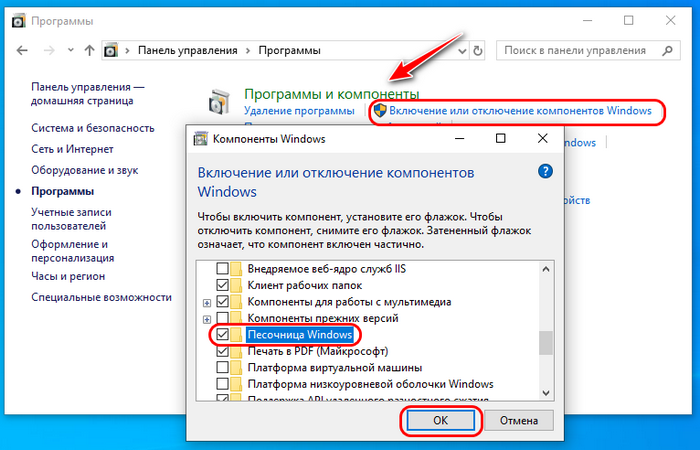Open 'Программы и компоненты' heading link

(x=332, y=94)
